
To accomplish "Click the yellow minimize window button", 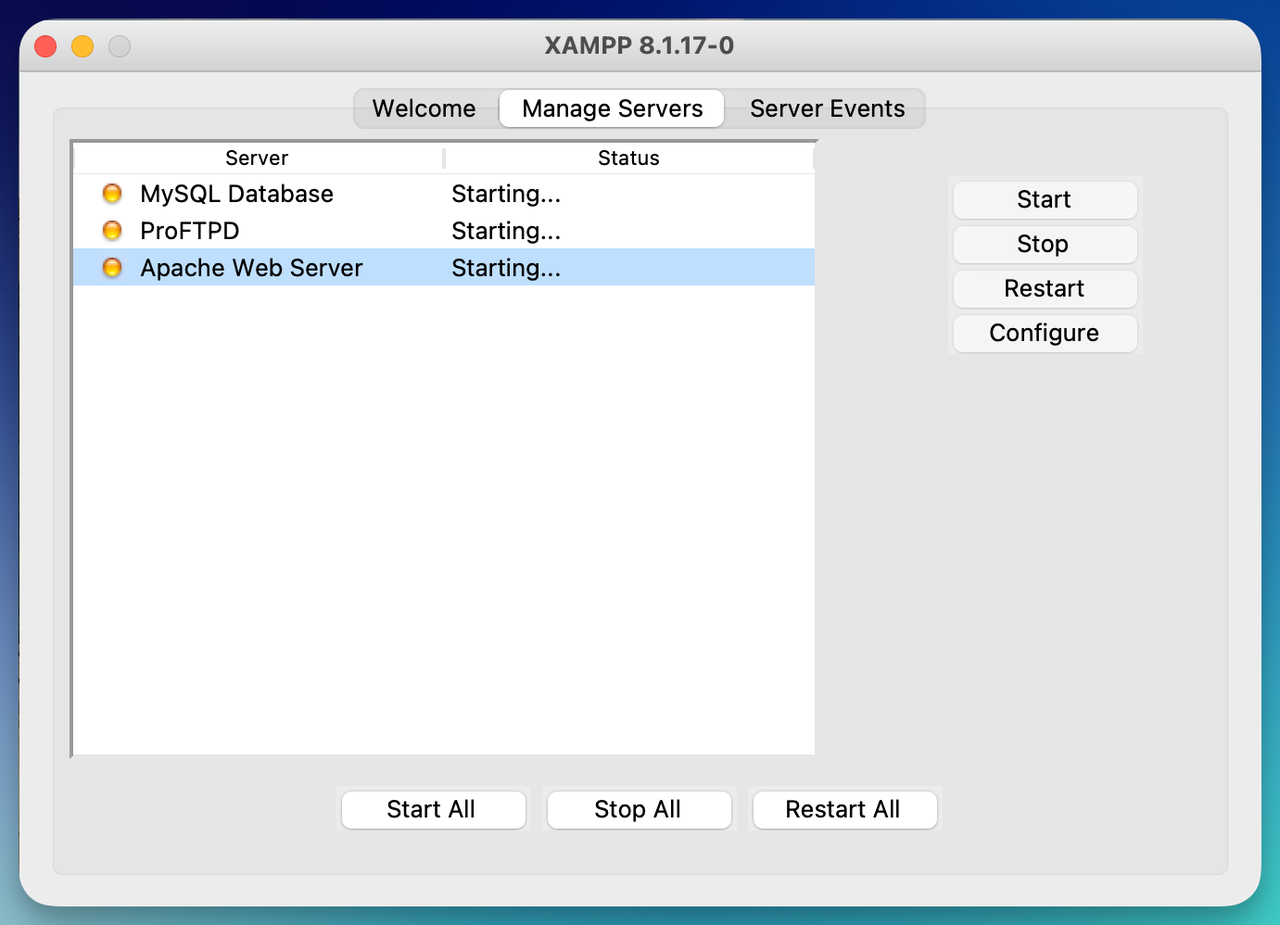I will coord(82,46).
